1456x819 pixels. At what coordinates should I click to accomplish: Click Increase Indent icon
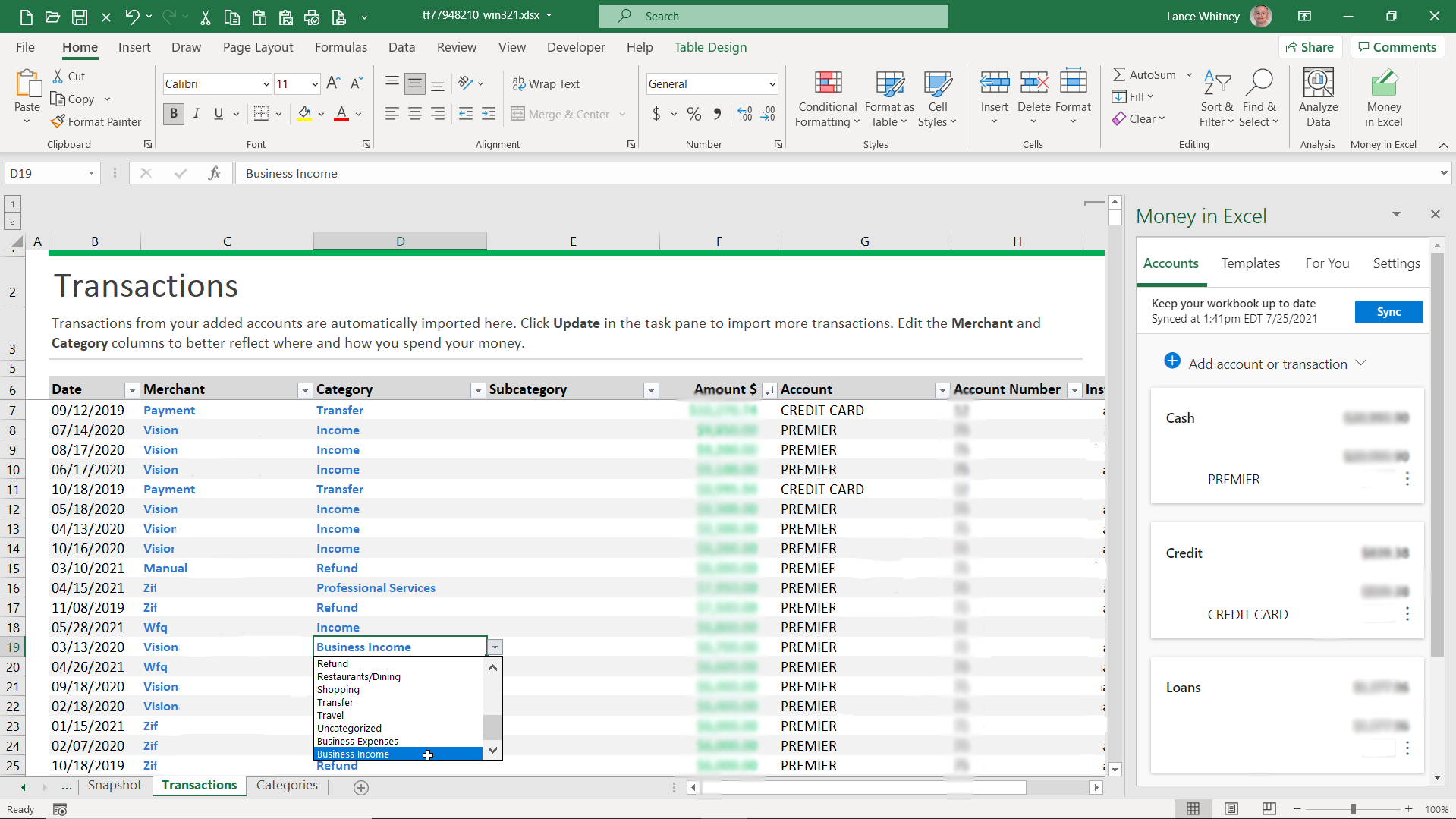[x=489, y=114]
